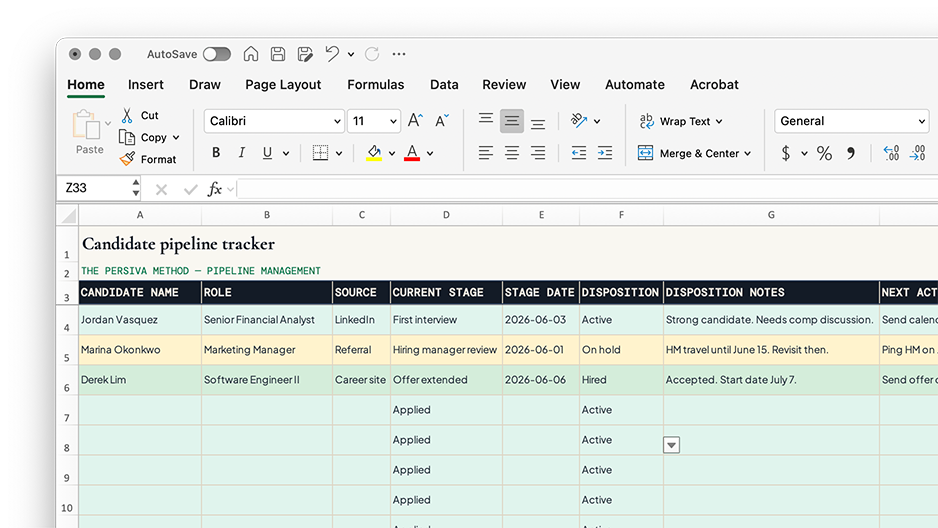Click Increase Font Size icon
This screenshot has height=528, width=938.
click(415, 121)
